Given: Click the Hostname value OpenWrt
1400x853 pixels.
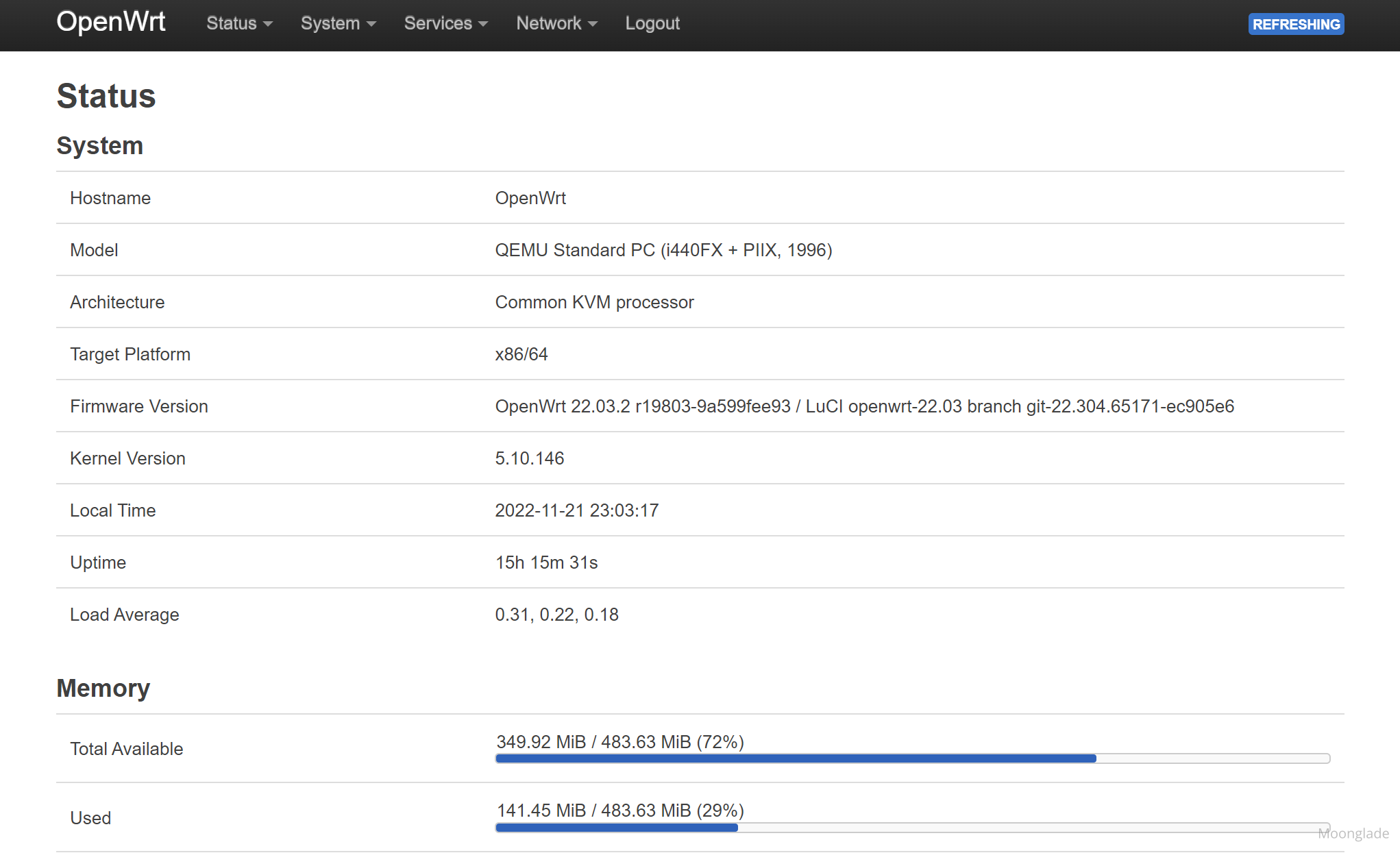Looking at the screenshot, I should (x=530, y=198).
